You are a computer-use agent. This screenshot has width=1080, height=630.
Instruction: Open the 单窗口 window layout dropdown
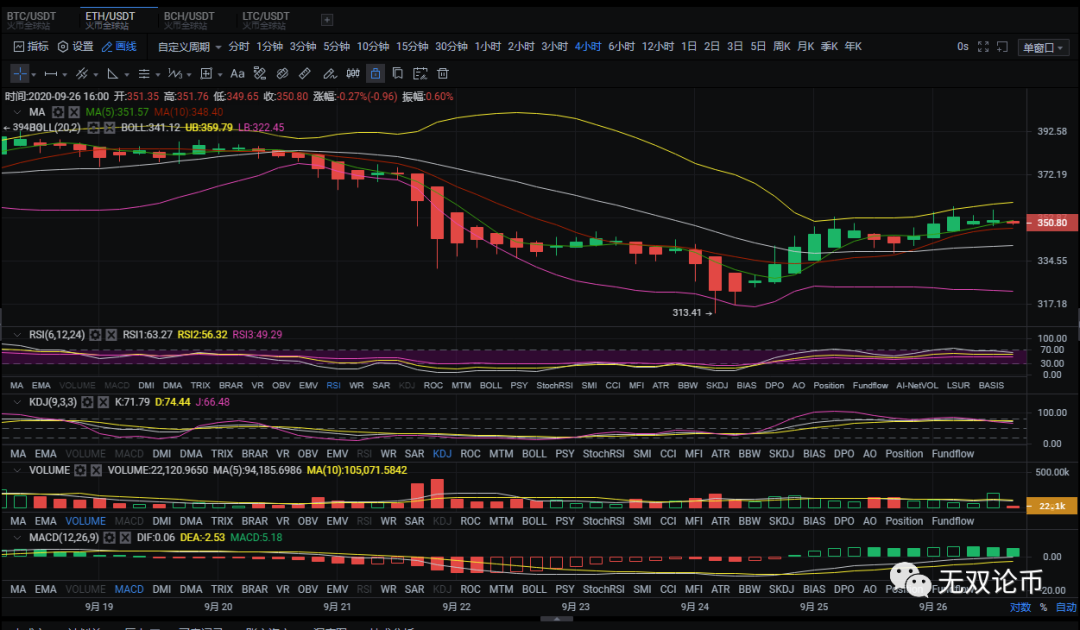point(1044,46)
